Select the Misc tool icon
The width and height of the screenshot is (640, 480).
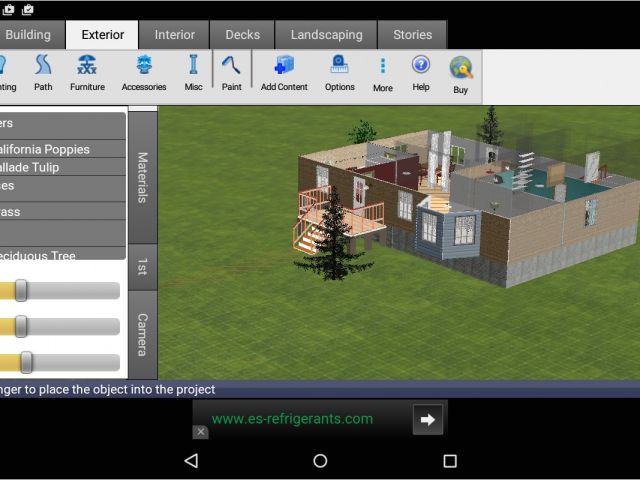tap(193, 72)
